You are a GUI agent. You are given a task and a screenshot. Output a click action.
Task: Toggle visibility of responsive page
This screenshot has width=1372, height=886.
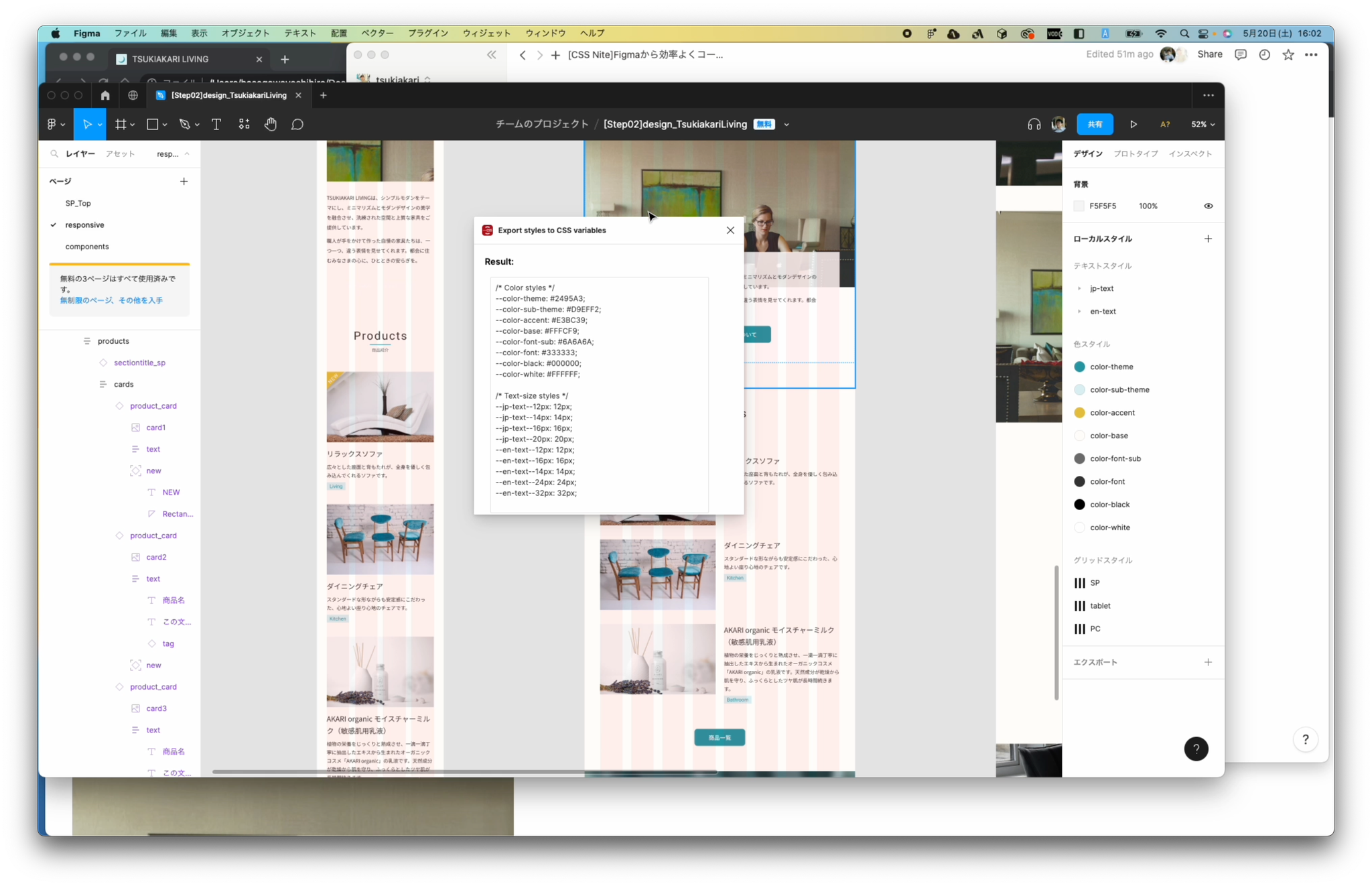[54, 224]
